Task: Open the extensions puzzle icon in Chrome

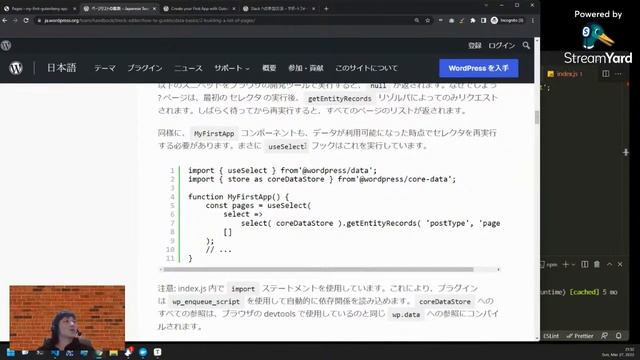Action: point(473,20)
